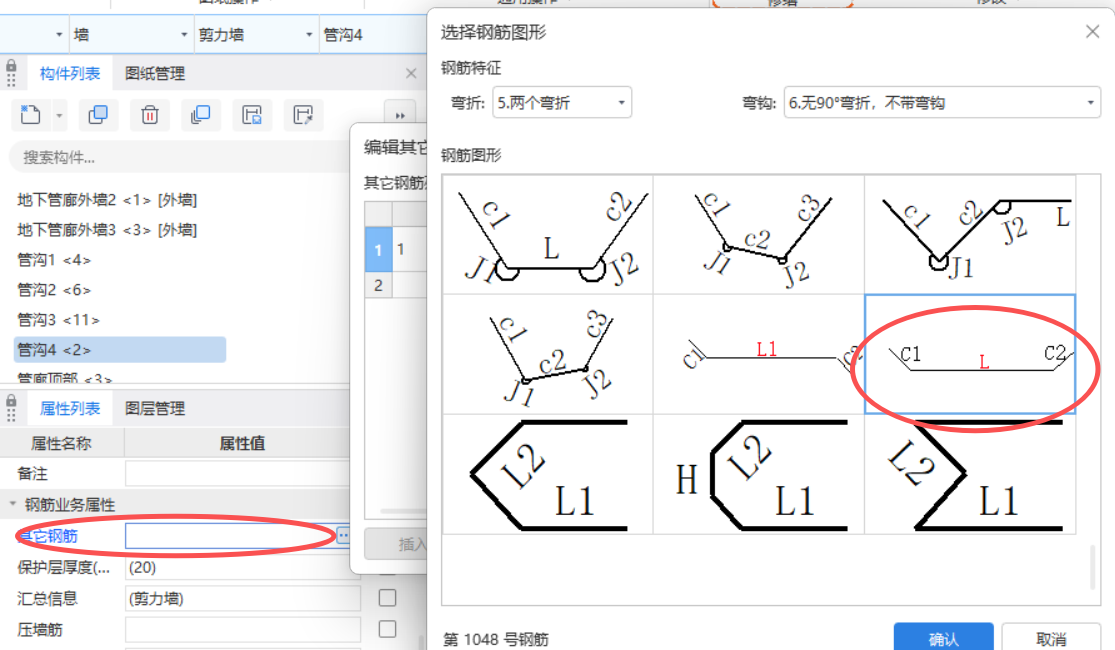The image size is (1115, 650).
Task: Expand the toolbar via double-arrow icon
Action: (x=400, y=113)
